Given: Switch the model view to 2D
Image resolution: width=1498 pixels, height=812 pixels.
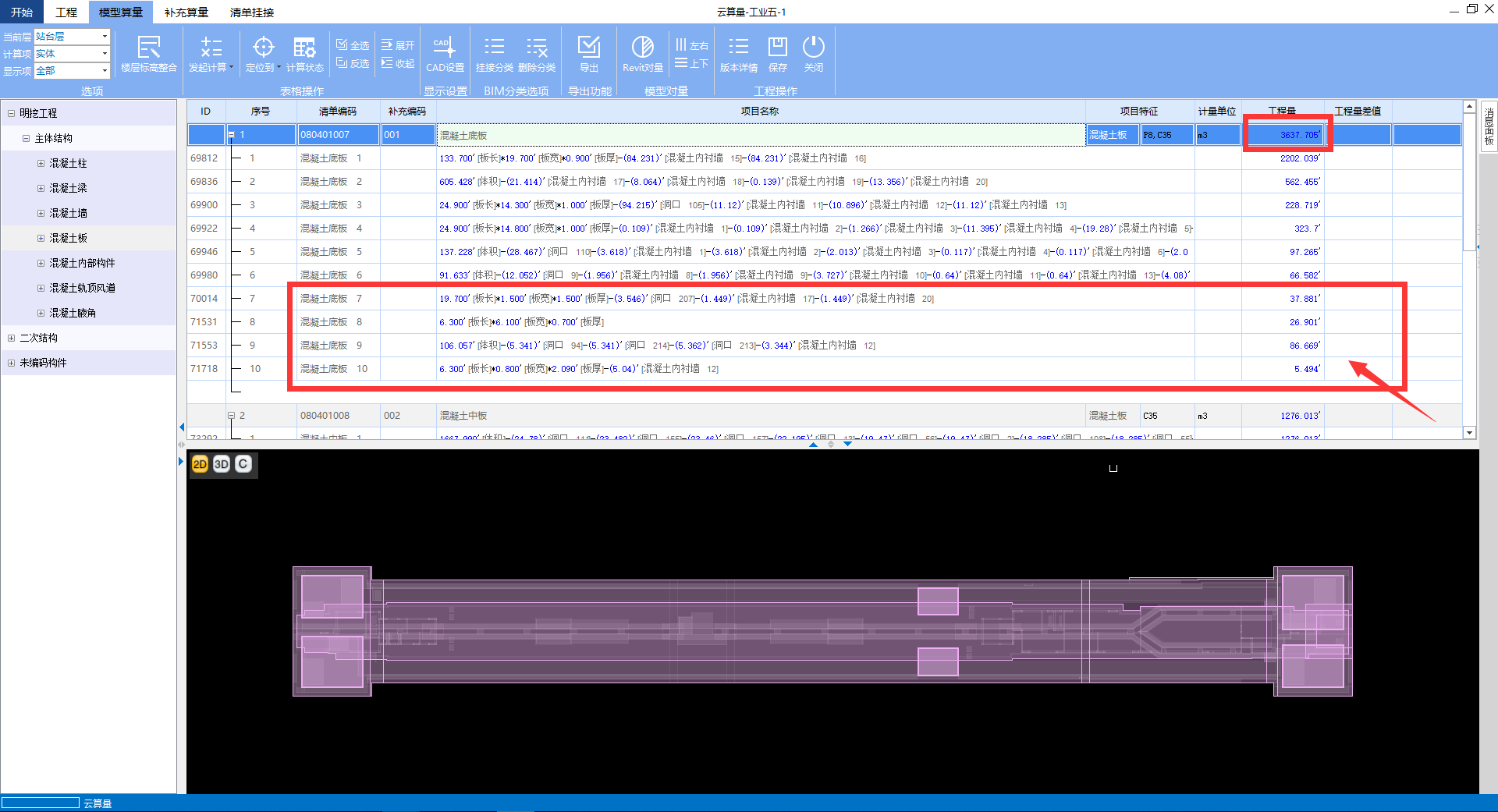Looking at the screenshot, I should click(x=200, y=464).
